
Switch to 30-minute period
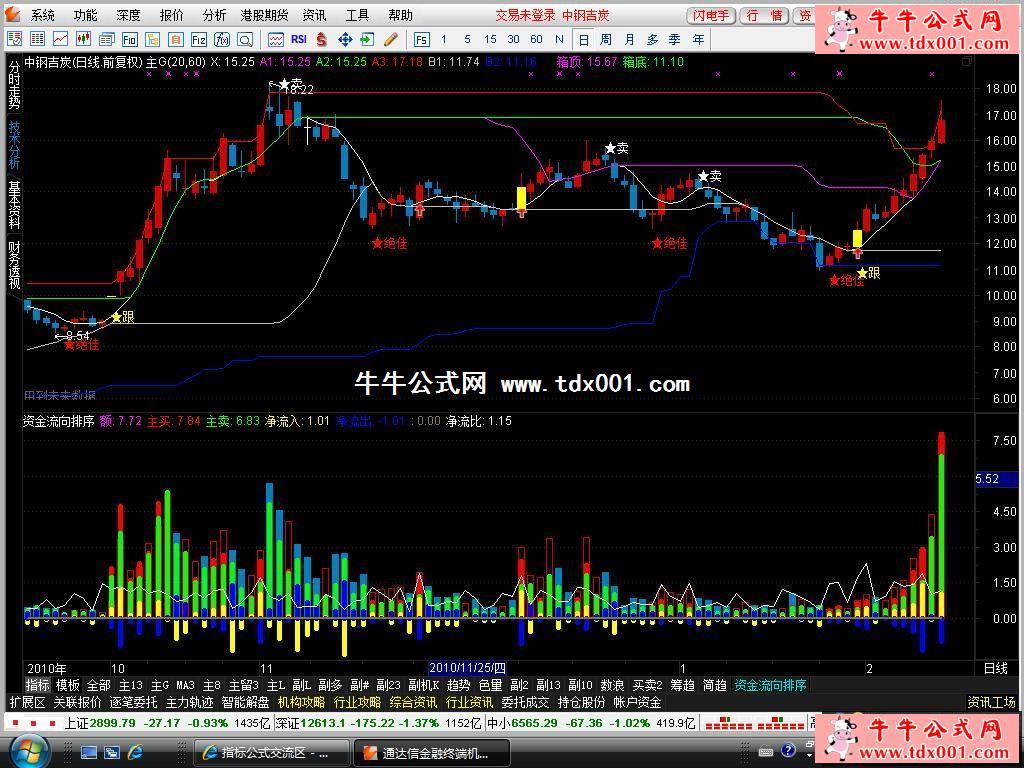(x=513, y=40)
